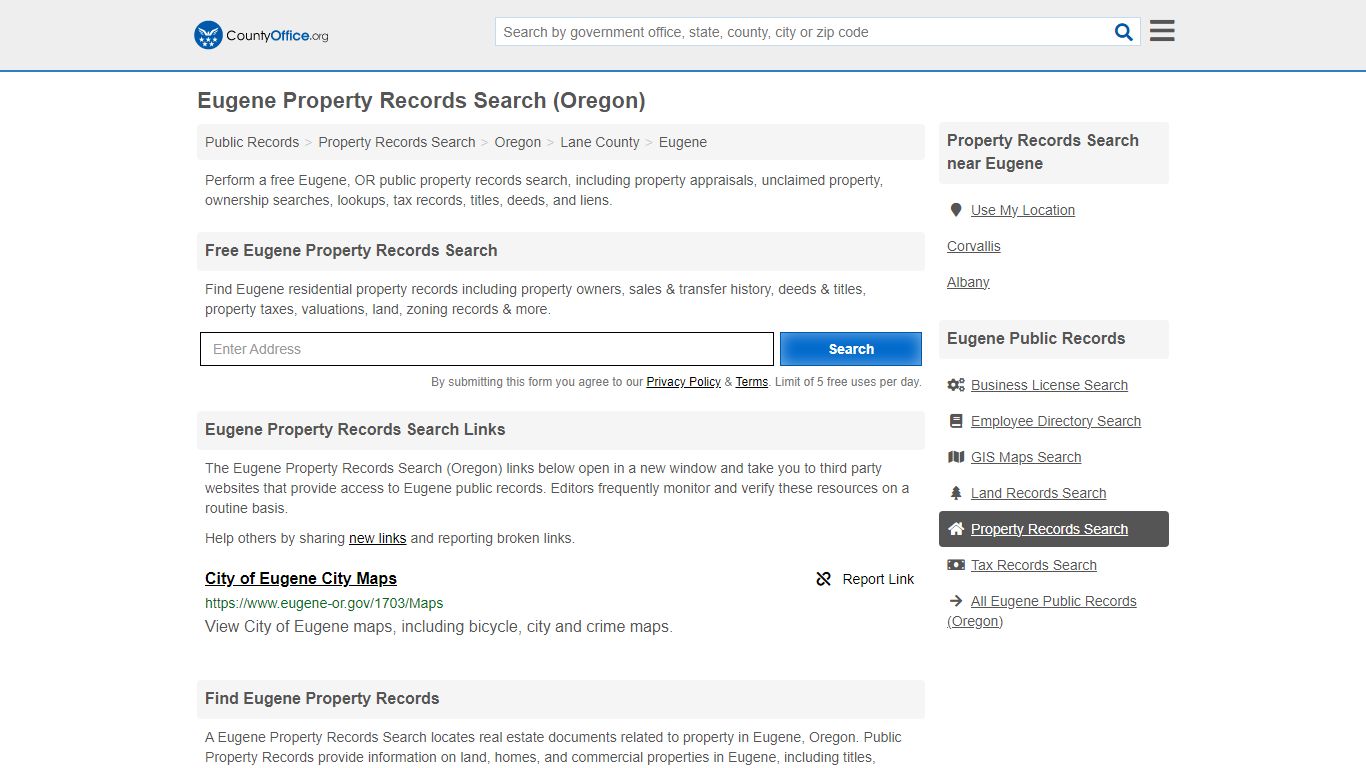Click 'Limit of 5 free uses per day' text
The height and width of the screenshot is (768, 1366).
[848, 382]
